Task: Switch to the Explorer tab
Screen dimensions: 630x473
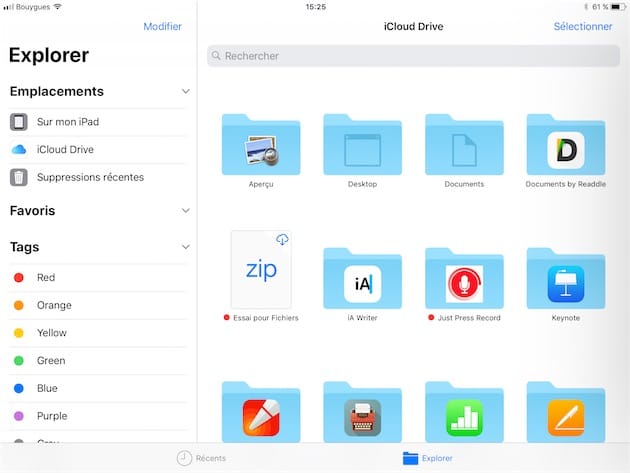Action: (x=428, y=458)
